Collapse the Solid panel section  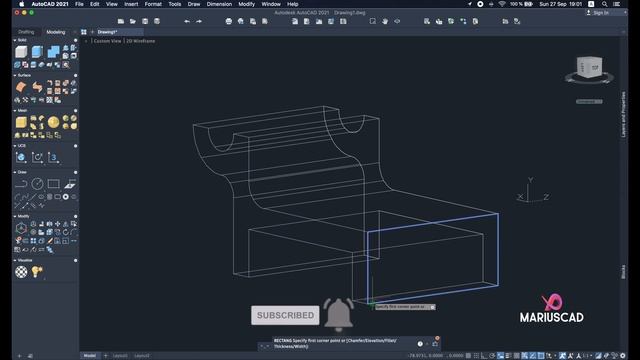(x=15, y=40)
